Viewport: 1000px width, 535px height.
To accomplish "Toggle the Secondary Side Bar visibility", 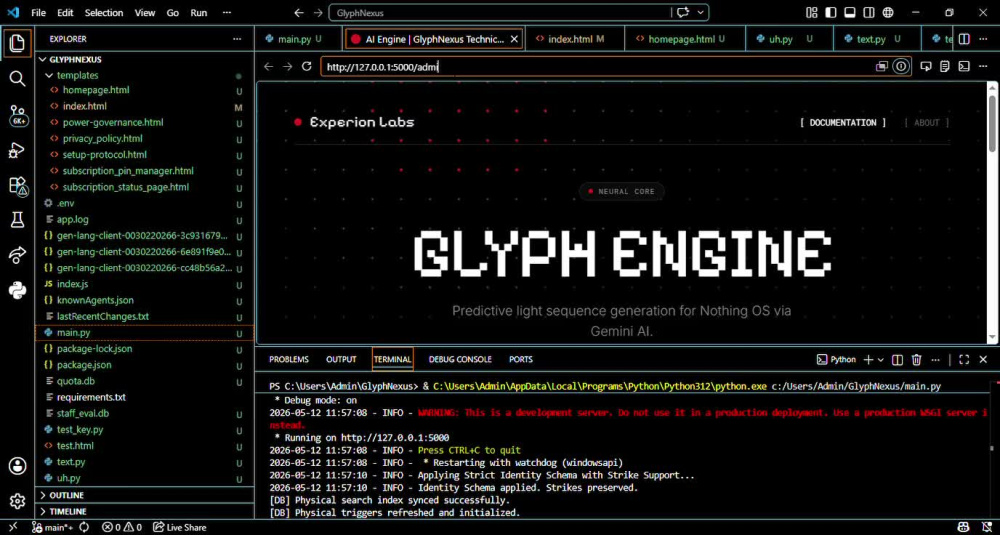I will (869, 12).
